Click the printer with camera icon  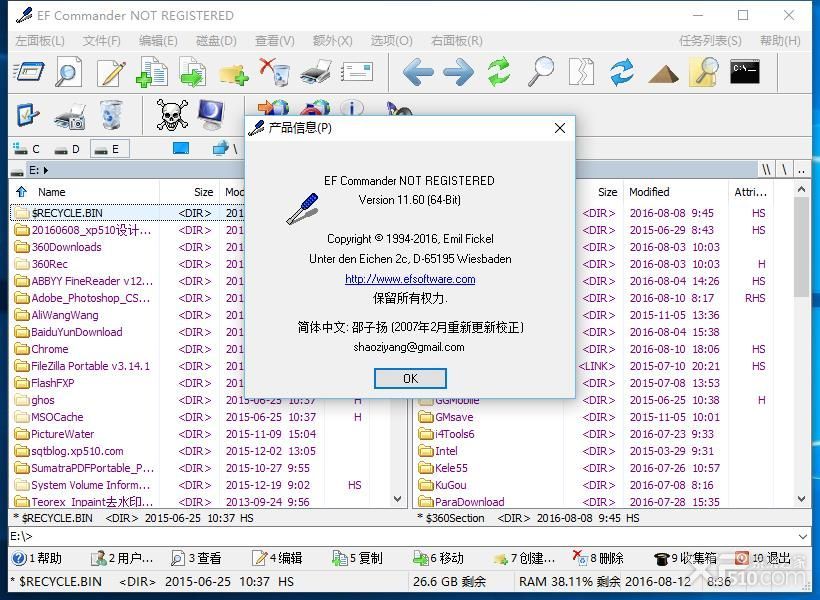(x=70, y=116)
